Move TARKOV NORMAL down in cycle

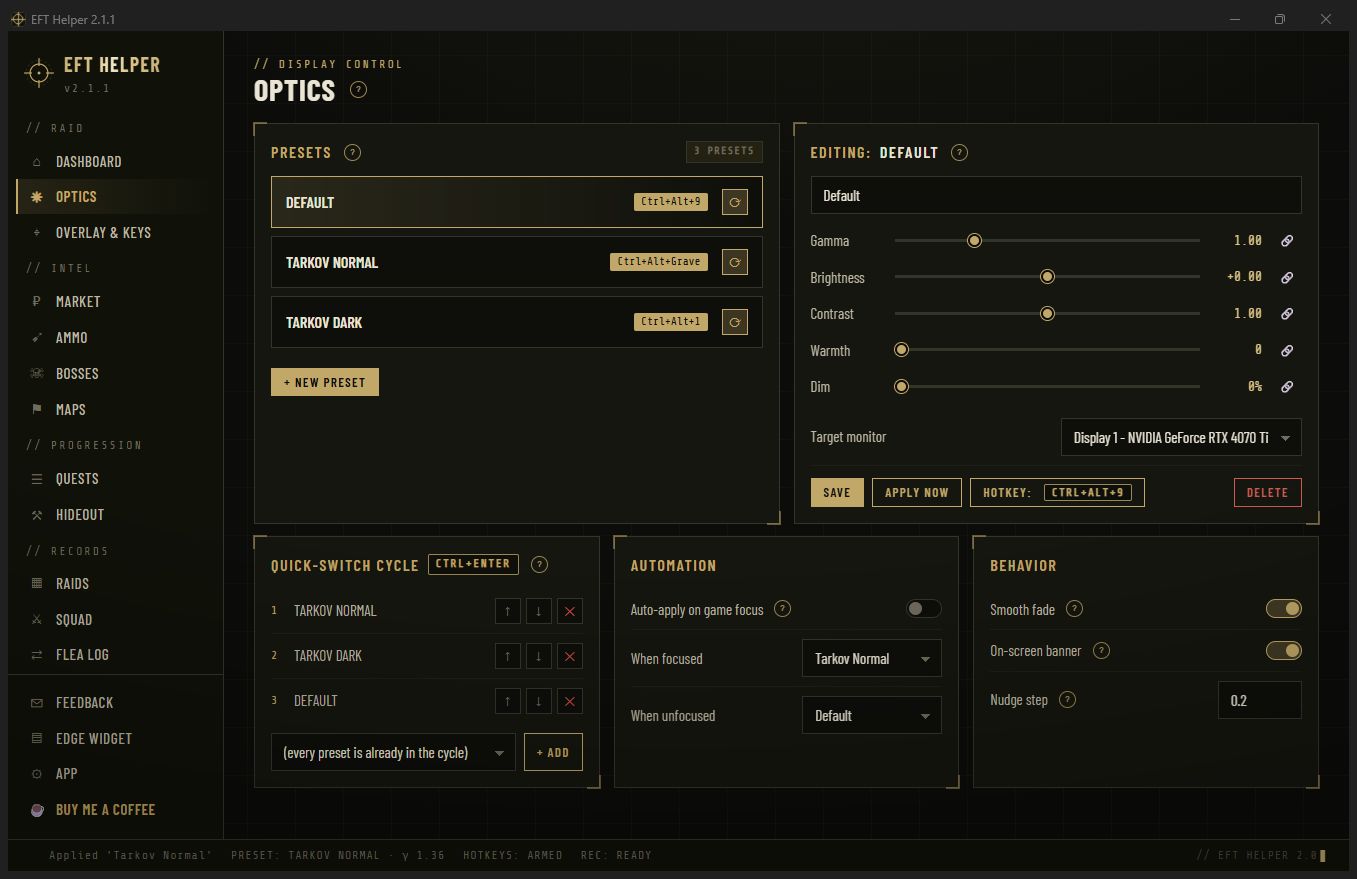point(539,611)
